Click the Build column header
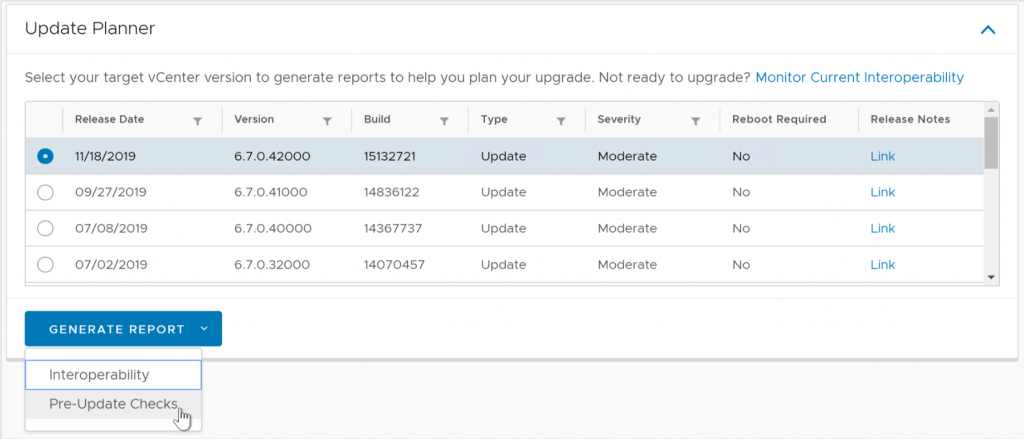Image resolution: width=1024 pixels, height=439 pixels. [377, 120]
